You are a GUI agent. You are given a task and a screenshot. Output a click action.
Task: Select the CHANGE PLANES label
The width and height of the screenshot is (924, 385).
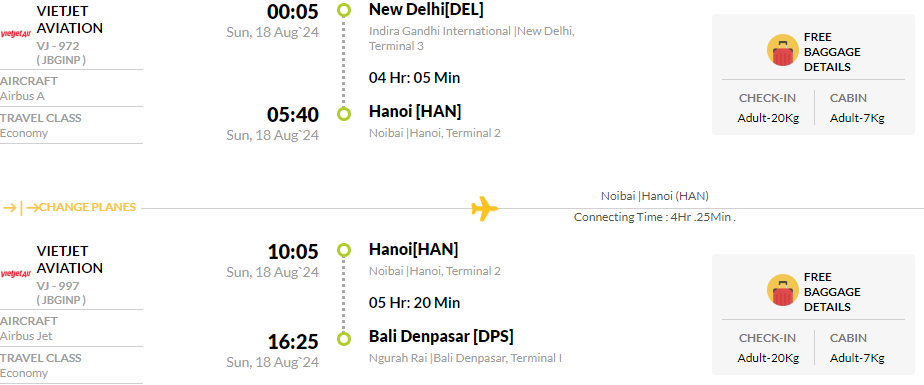click(88, 208)
